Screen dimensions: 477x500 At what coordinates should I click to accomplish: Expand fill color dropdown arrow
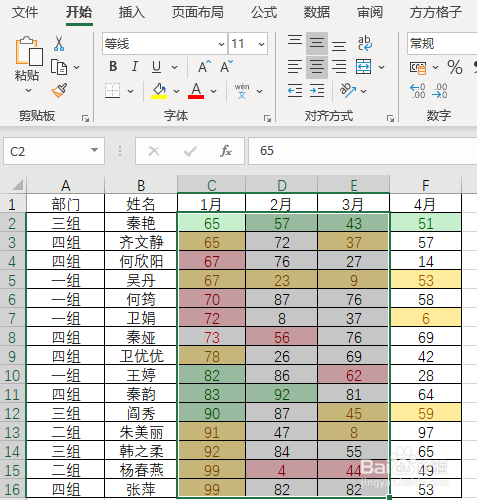coord(176,91)
